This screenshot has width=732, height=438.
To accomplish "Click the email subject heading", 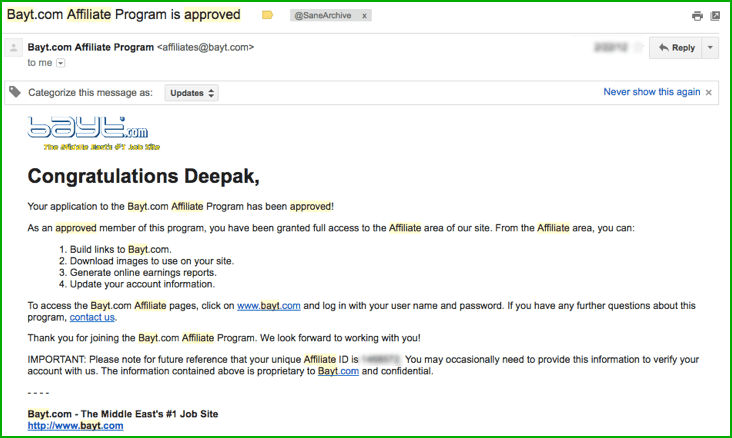I will click(124, 15).
